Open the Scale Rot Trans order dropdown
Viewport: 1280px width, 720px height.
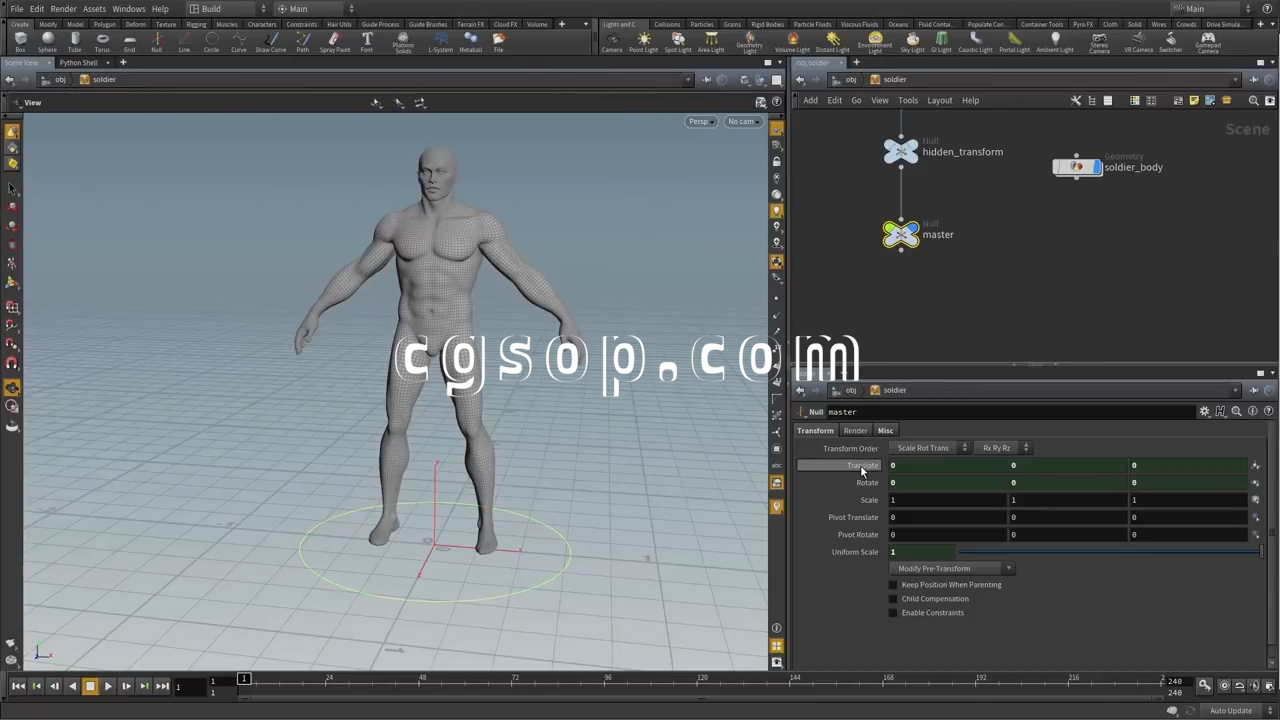[x=931, y=448]
